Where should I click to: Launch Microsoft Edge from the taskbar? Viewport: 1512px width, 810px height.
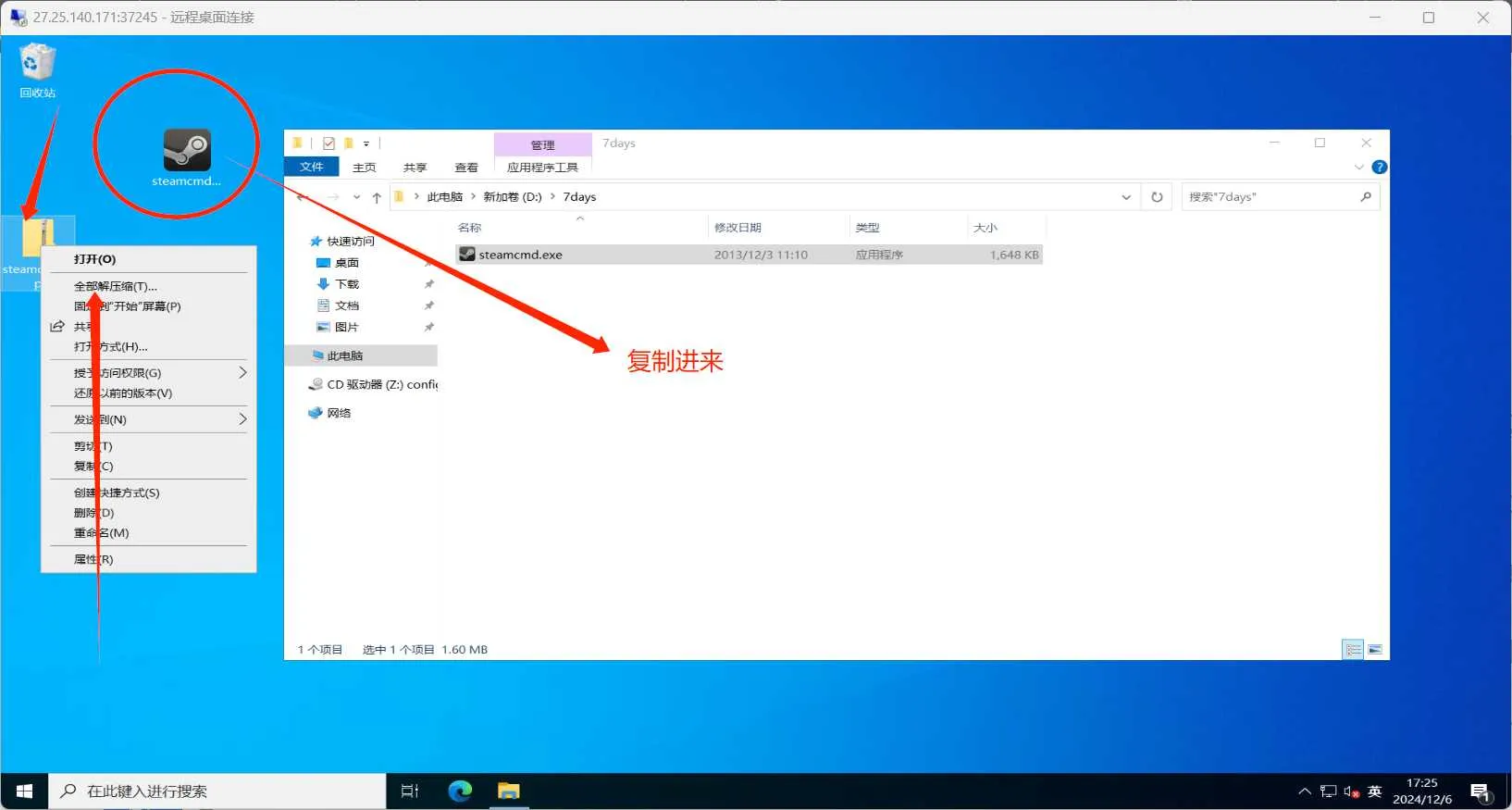click(x=460, y=791)
